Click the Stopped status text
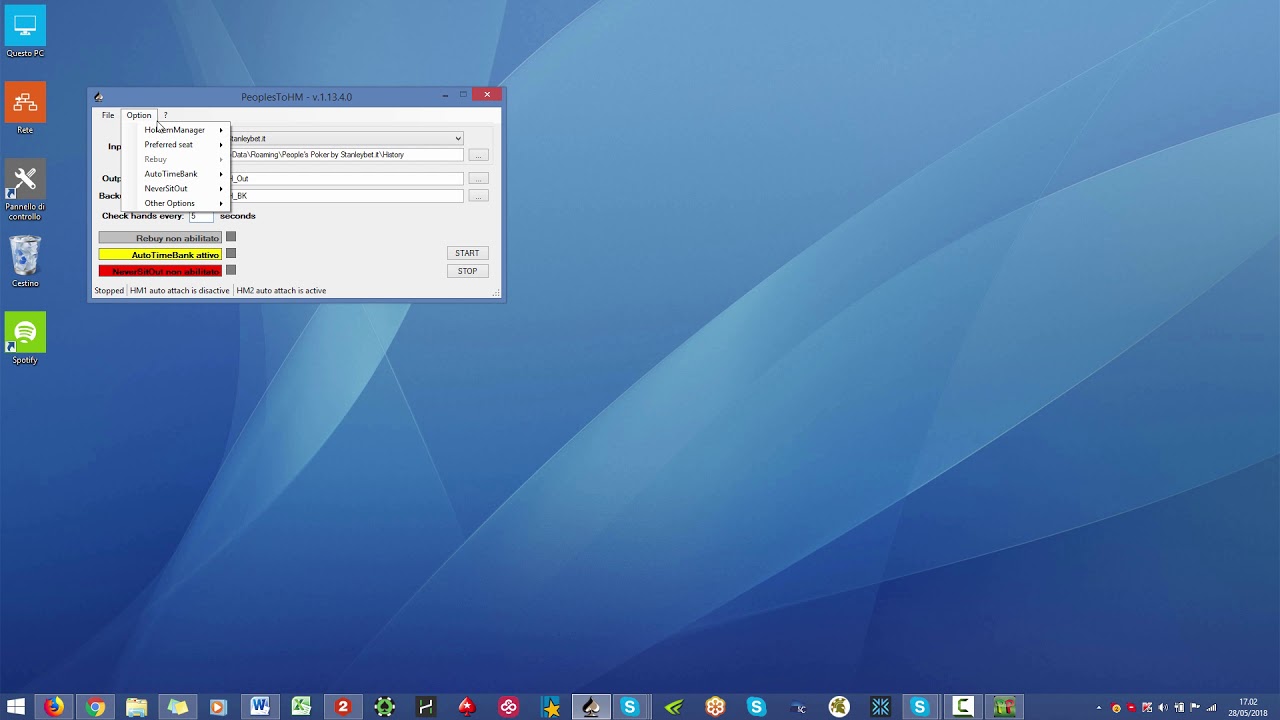The image size is (1280, 720). 109,291
